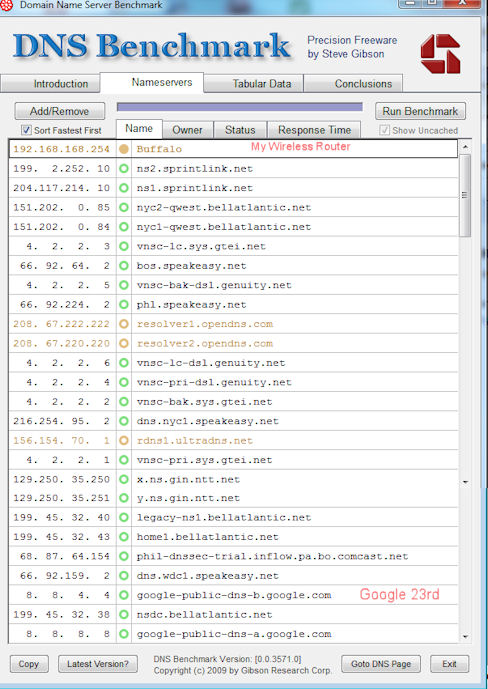Select the Status sub-tab
The image size is (488, 689).
coord(240,130)
